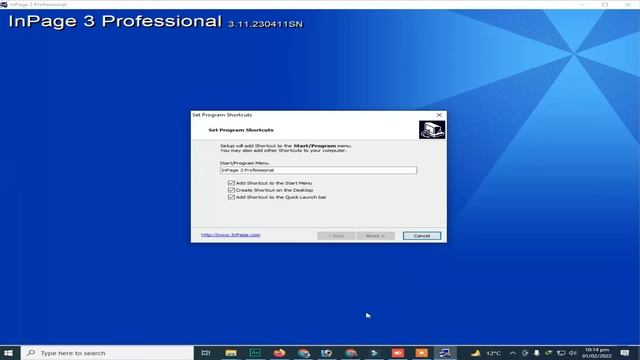This screenshot has width=640, height=360.
Task: Toggle 'Add Shortcut to the Start Menu' checkbox
Action: [231, 183]
